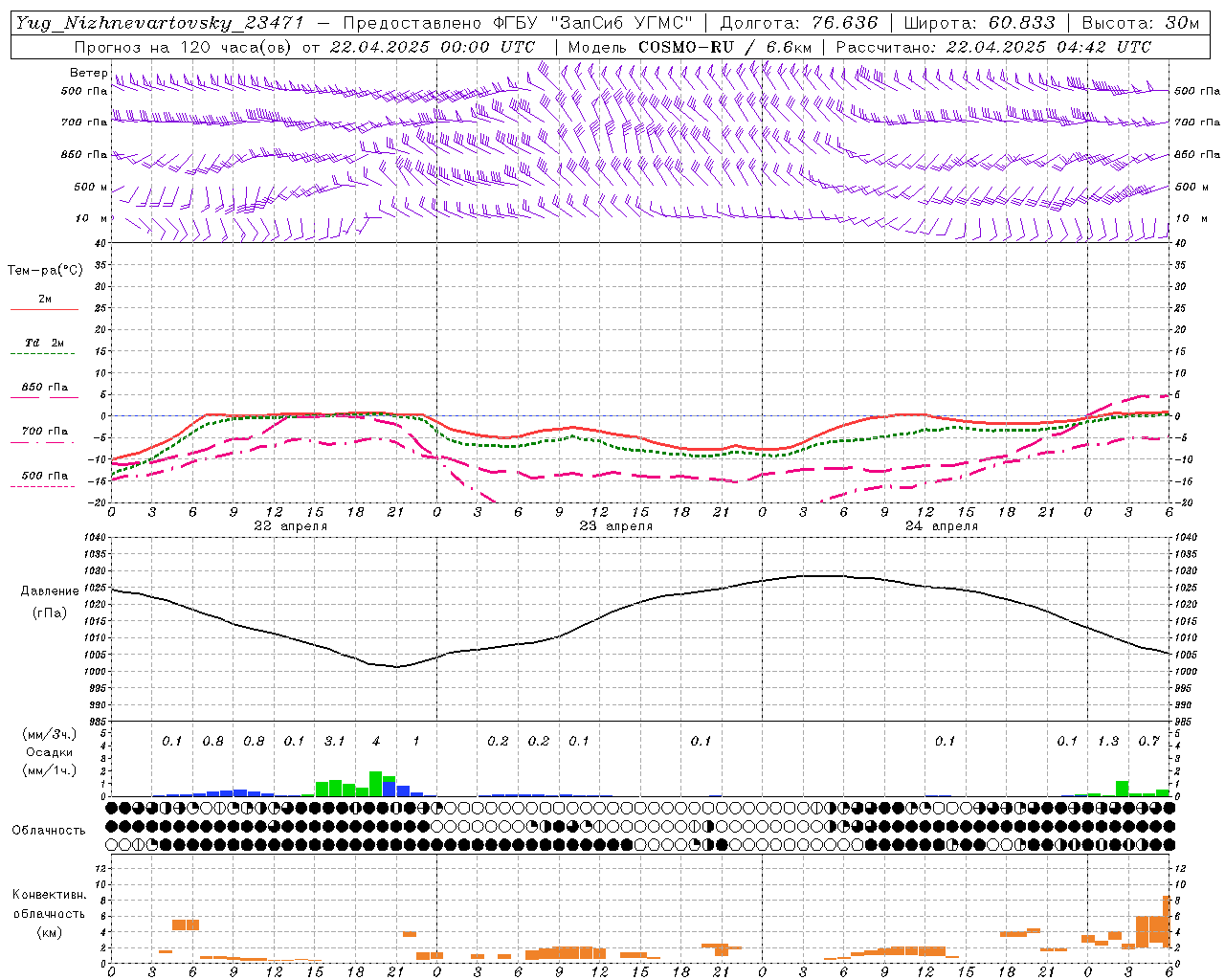Click the "Модель COSMO-RU / 6.6км" label
The width and height of the screenshot is (1225, 980).
pos(689,47)
